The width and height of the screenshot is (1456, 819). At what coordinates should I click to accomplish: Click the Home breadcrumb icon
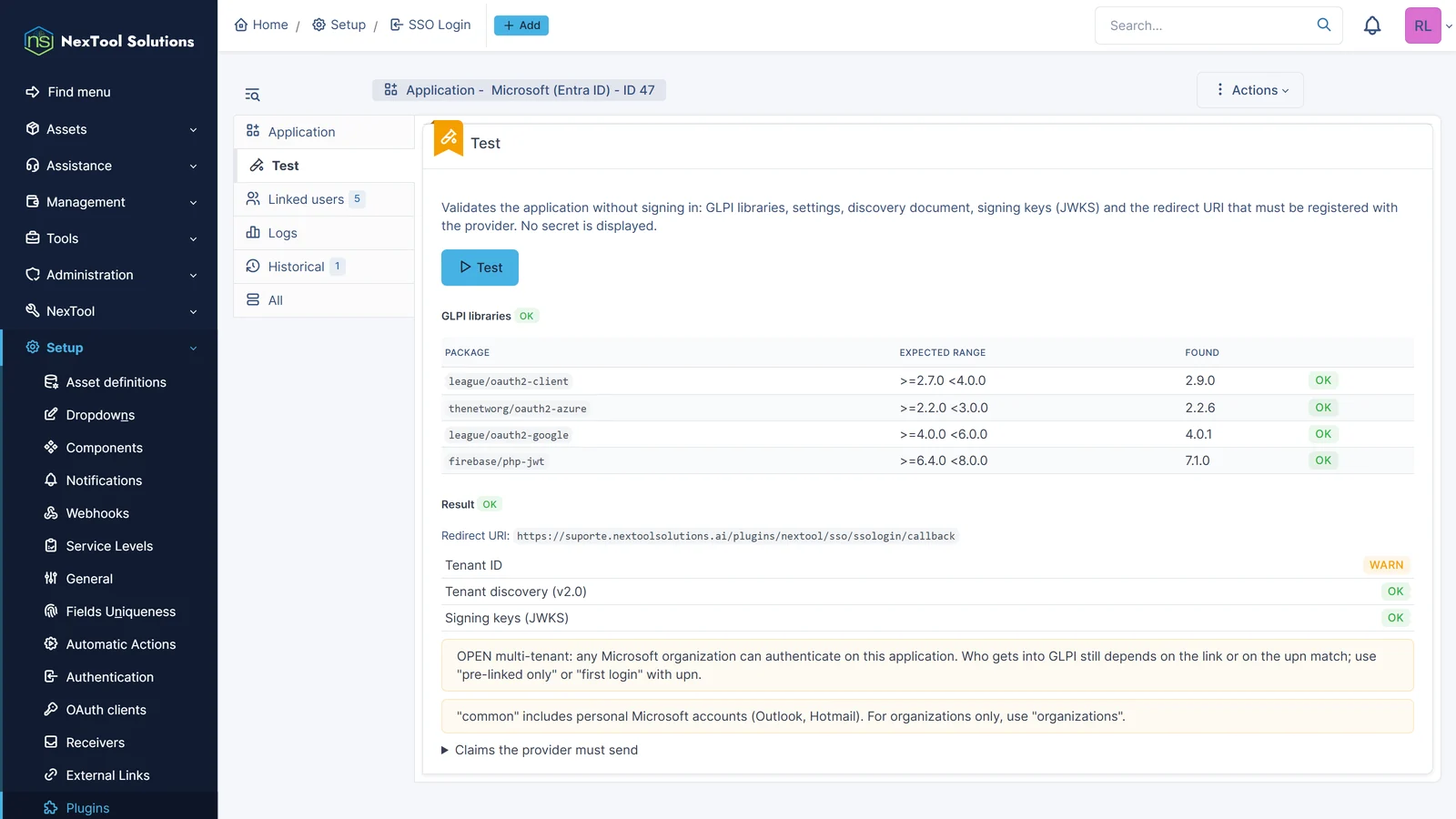241,25
